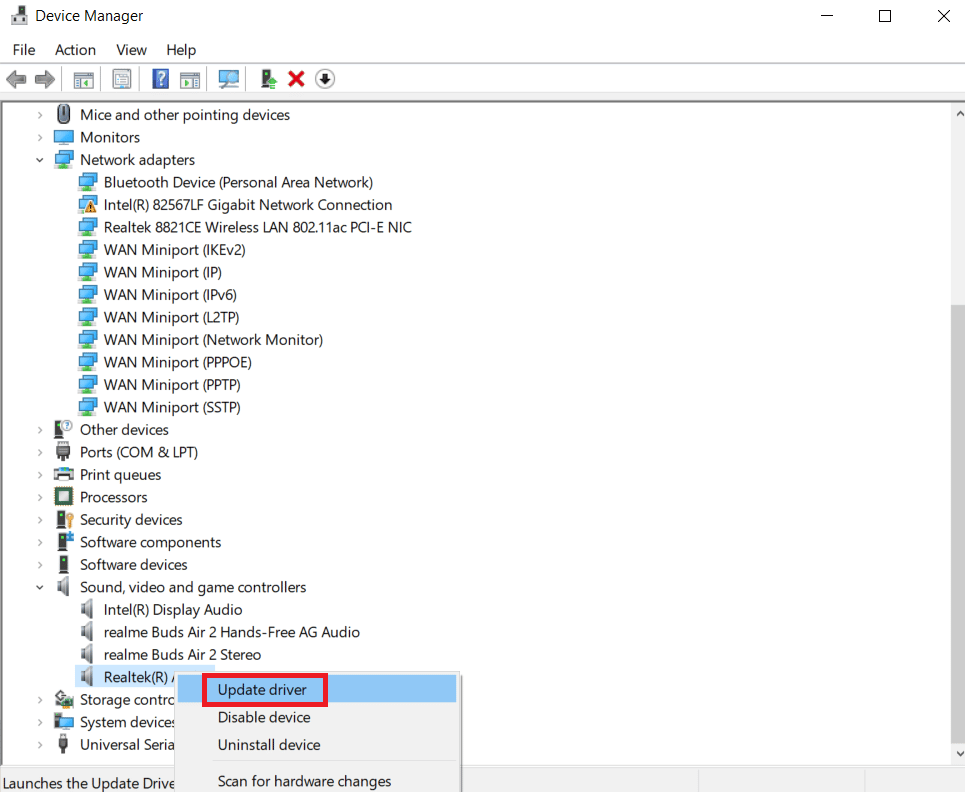Expand Mice and other pointing devices
The height and width of the screenshot is (792, 965).
40,115
